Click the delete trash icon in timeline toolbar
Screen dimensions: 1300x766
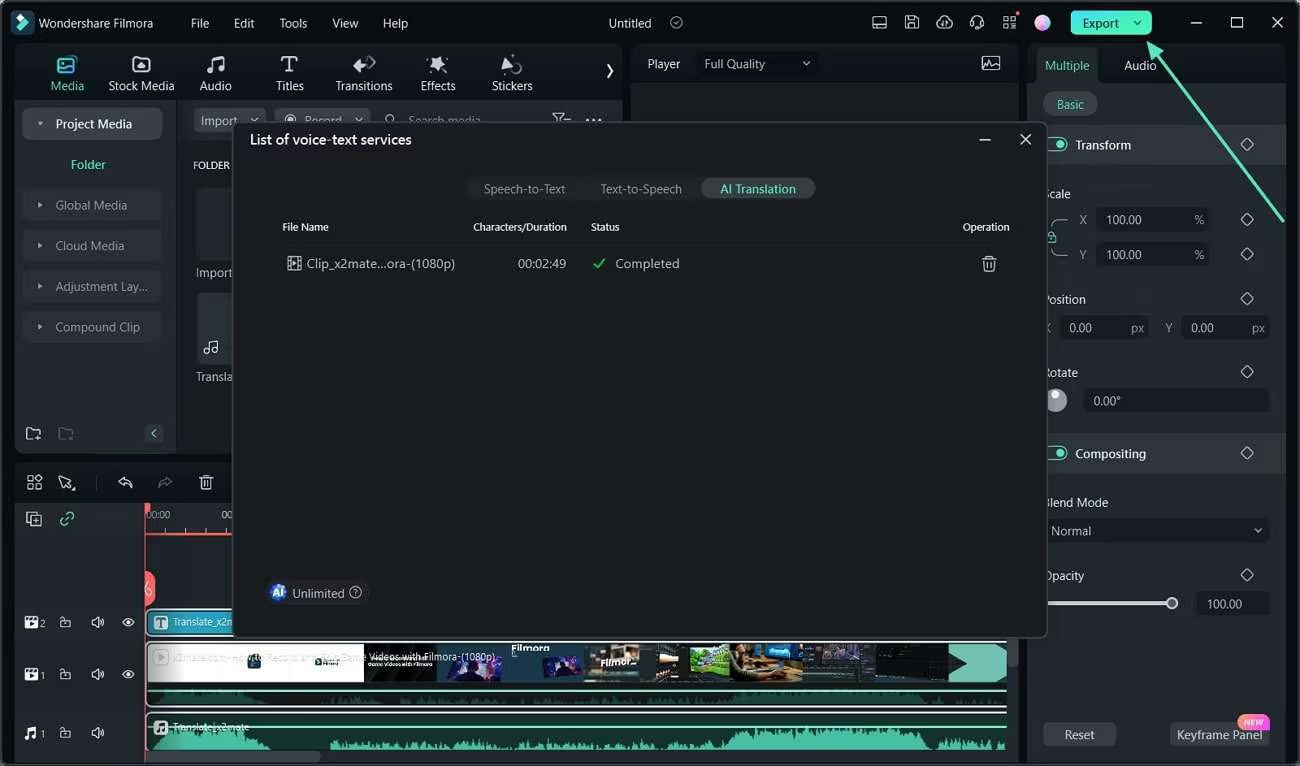click(x=206, y=482)
